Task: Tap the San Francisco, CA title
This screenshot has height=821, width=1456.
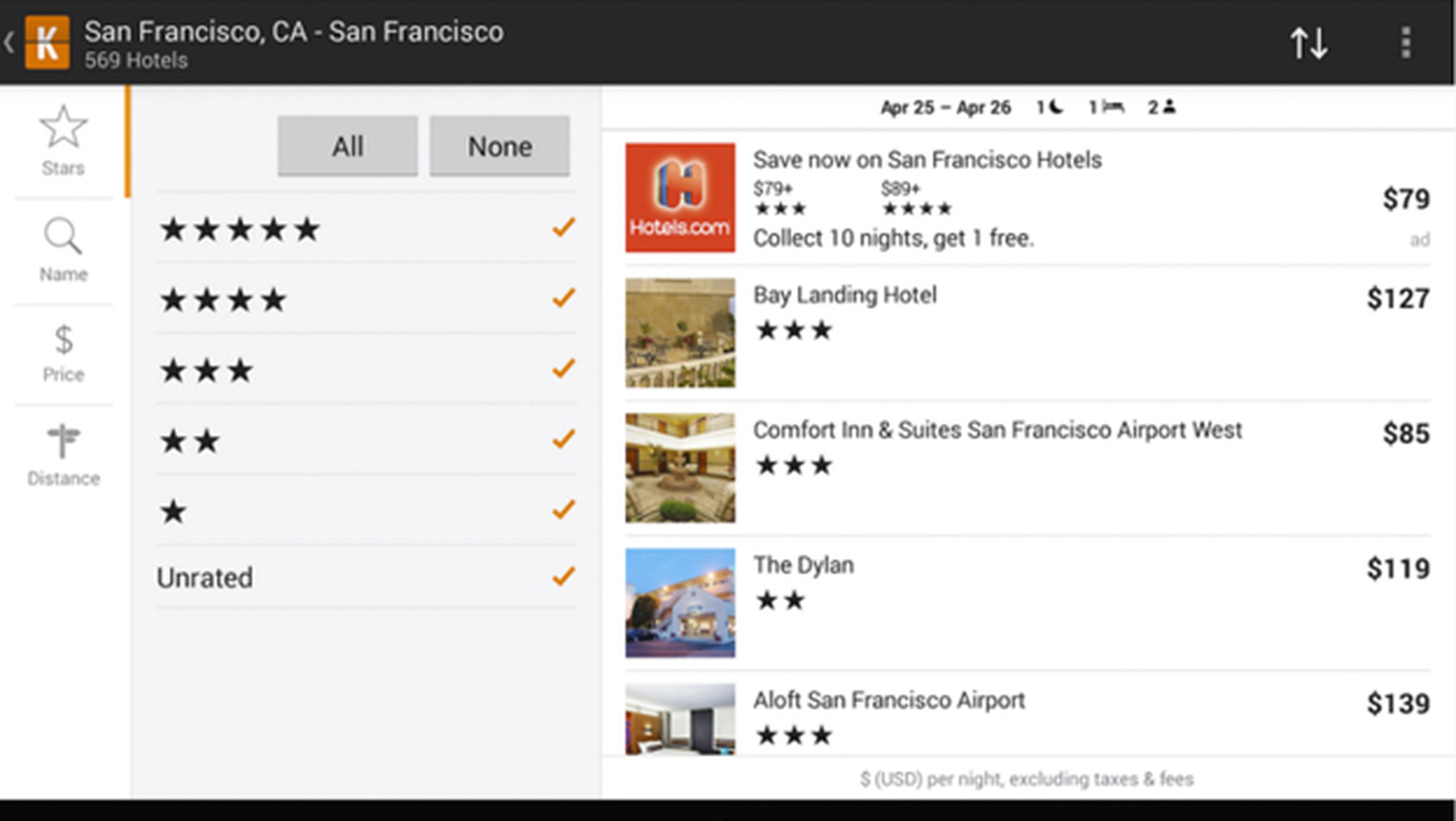Action: coord(294,32)
